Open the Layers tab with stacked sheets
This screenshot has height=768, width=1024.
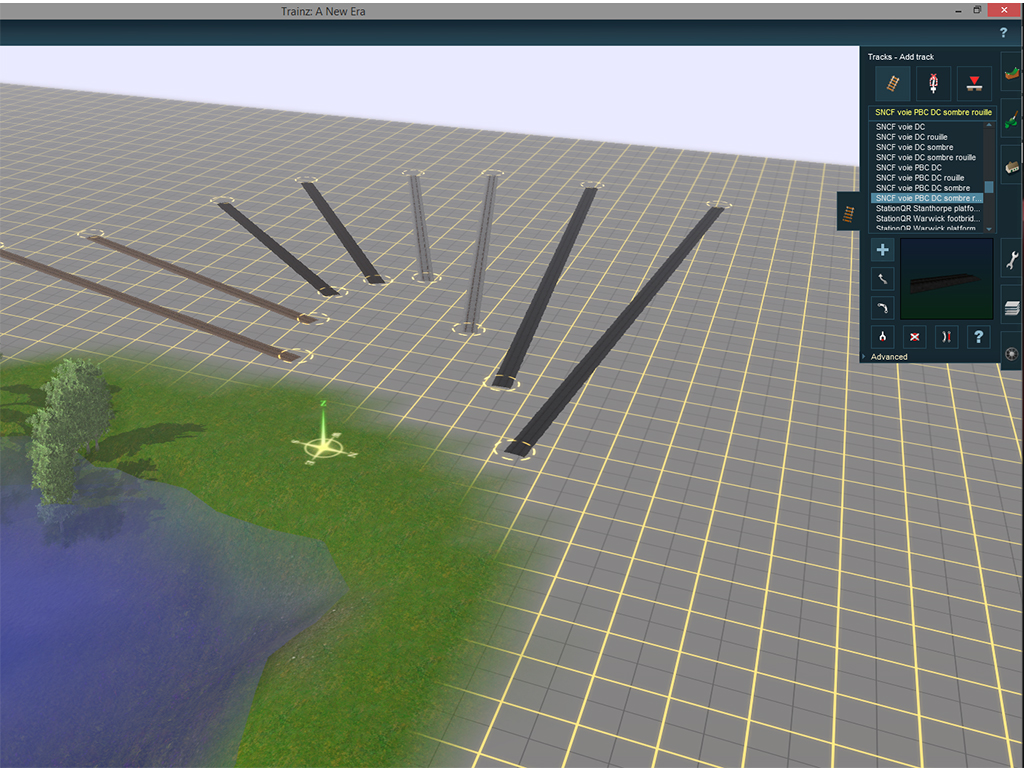click(x=1012, y=307)
